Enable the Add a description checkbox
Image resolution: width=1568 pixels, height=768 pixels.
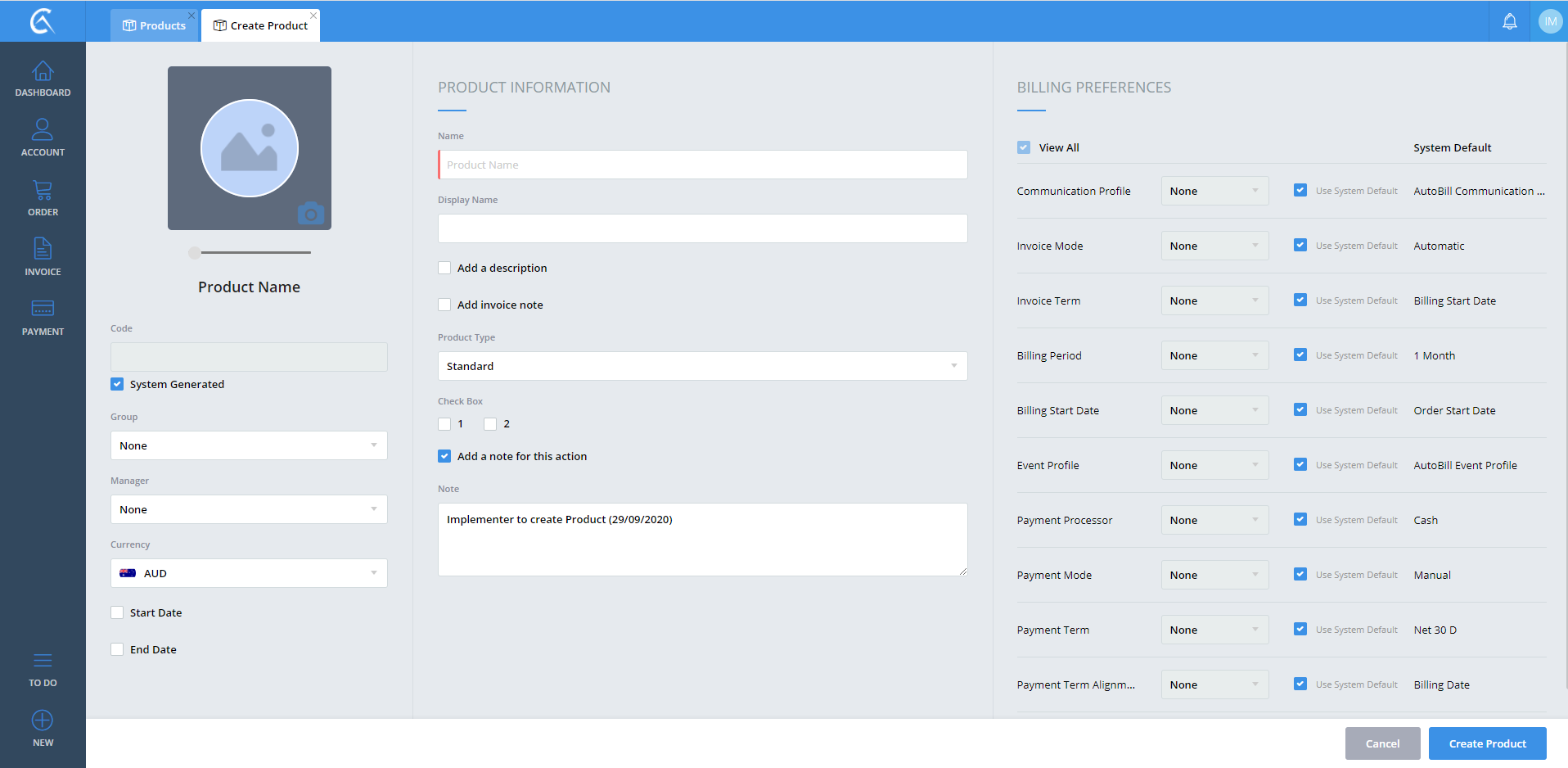point(444,268)
